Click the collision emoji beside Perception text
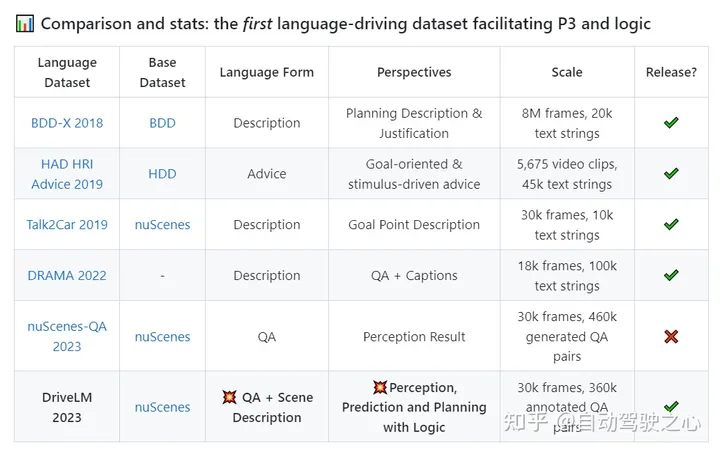The image size is (720, 452). (380, 387)
